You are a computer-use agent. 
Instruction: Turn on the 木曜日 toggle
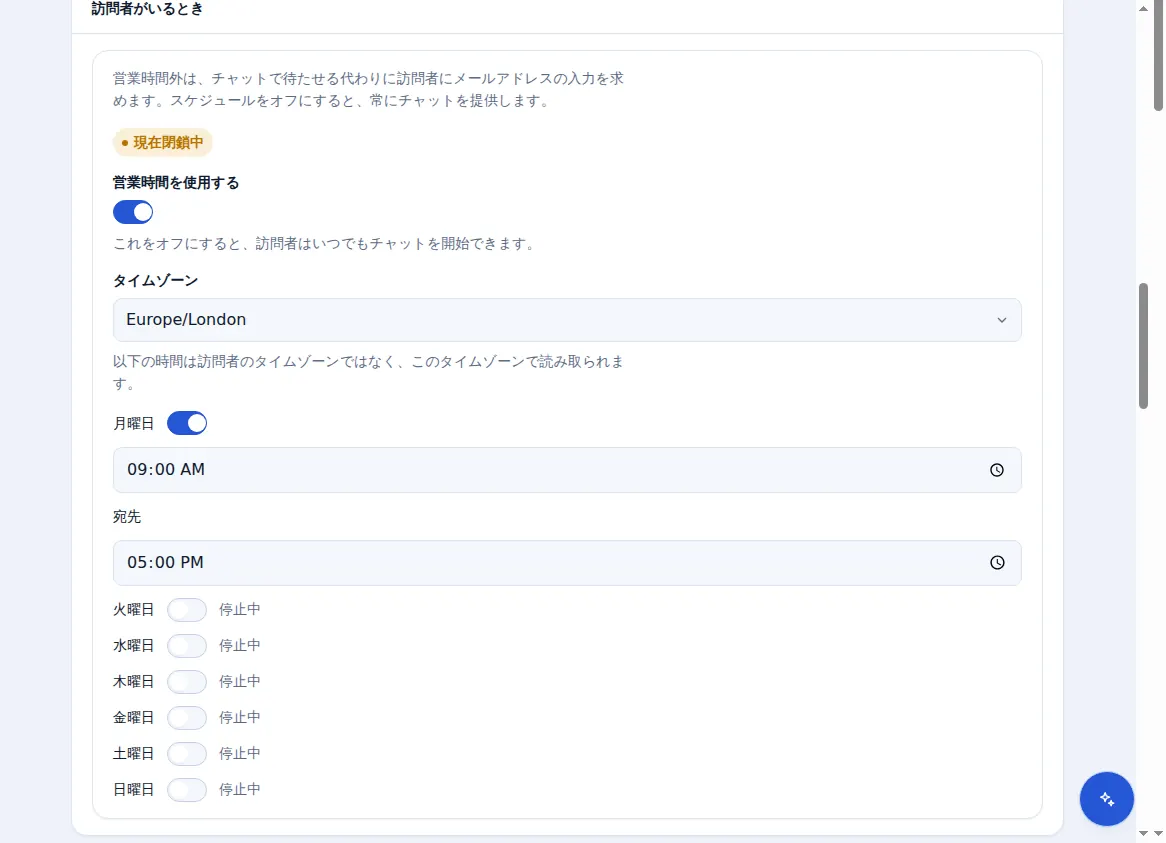coord(187,682)
